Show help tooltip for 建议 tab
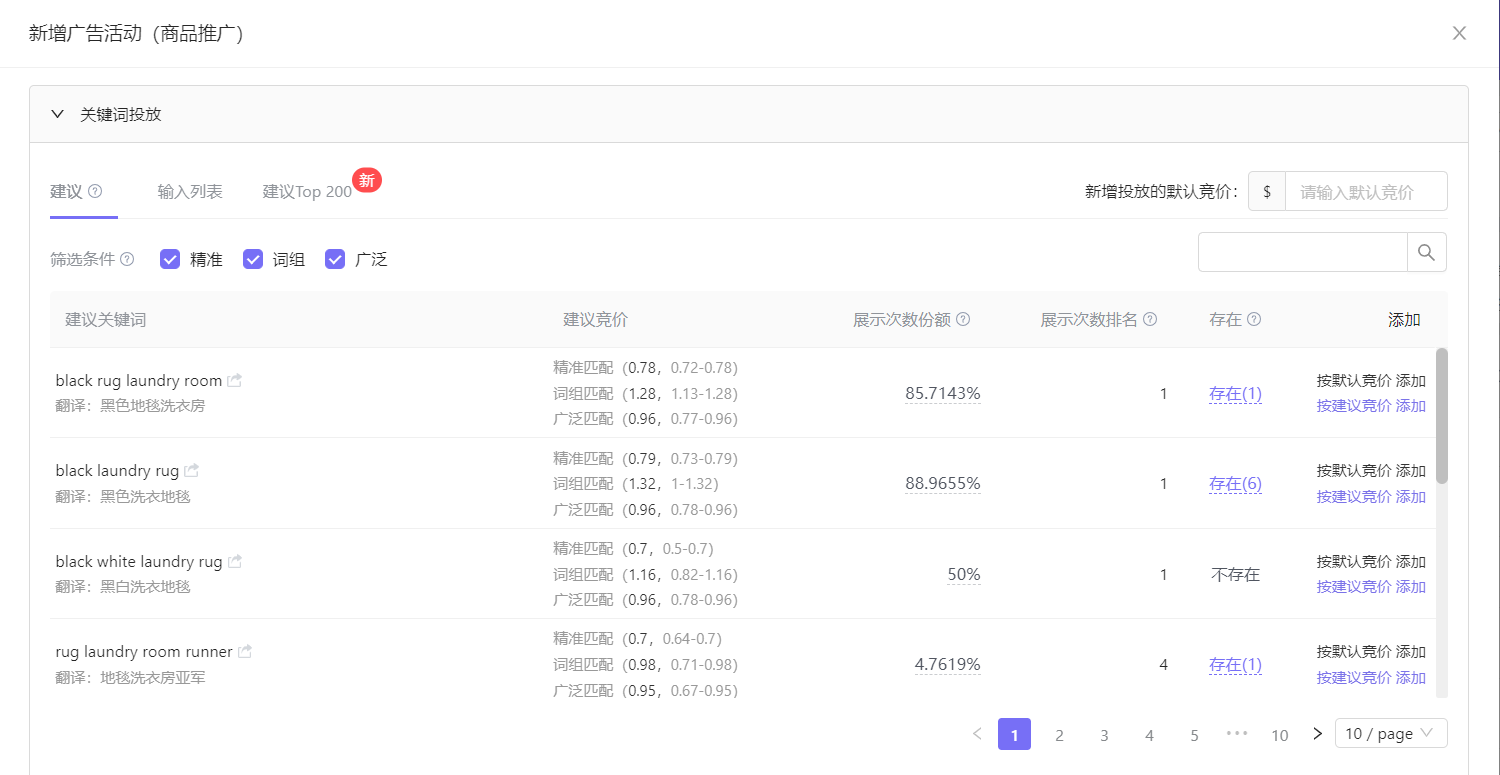The image size is (1500, 775). click(x=96, y=191)
